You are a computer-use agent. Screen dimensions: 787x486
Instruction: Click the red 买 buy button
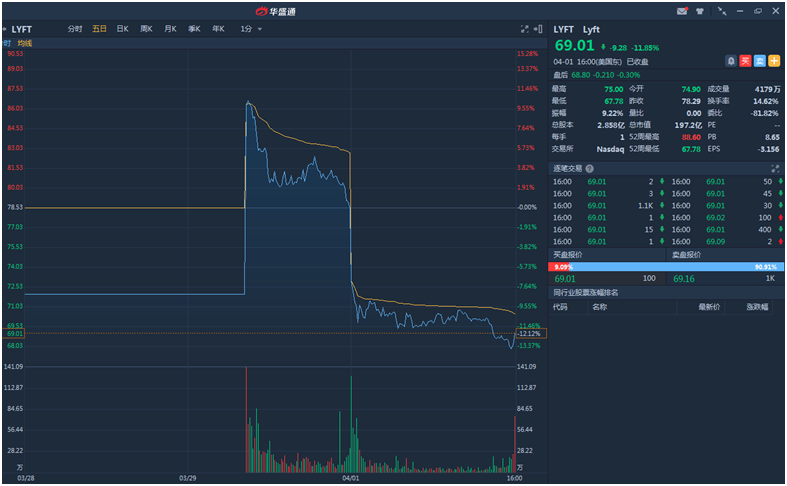click(745, 61)
